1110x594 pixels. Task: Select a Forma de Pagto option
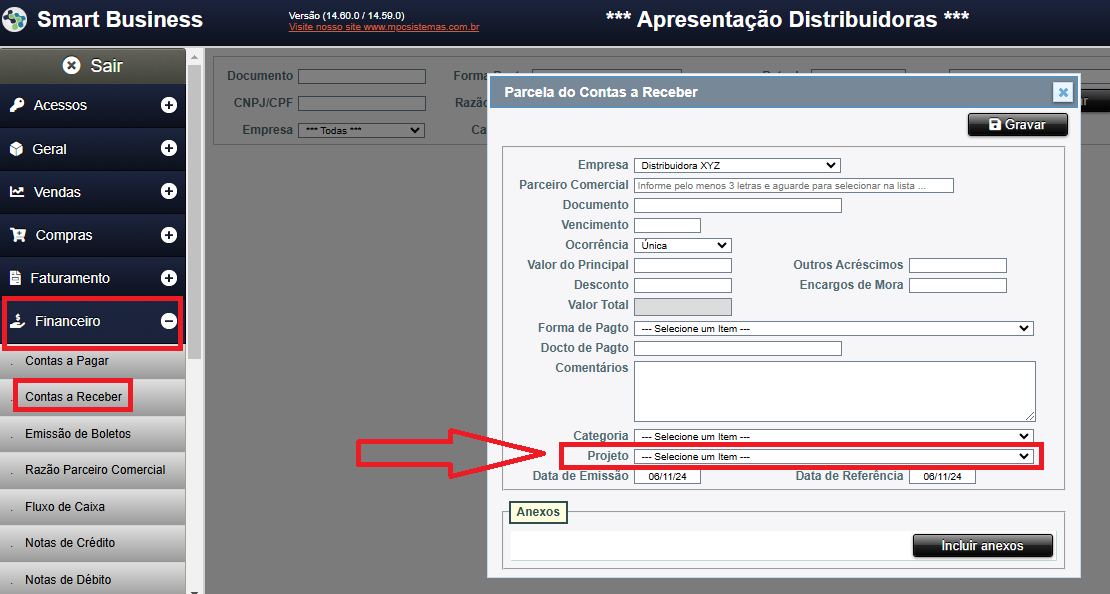pos(833,328)
